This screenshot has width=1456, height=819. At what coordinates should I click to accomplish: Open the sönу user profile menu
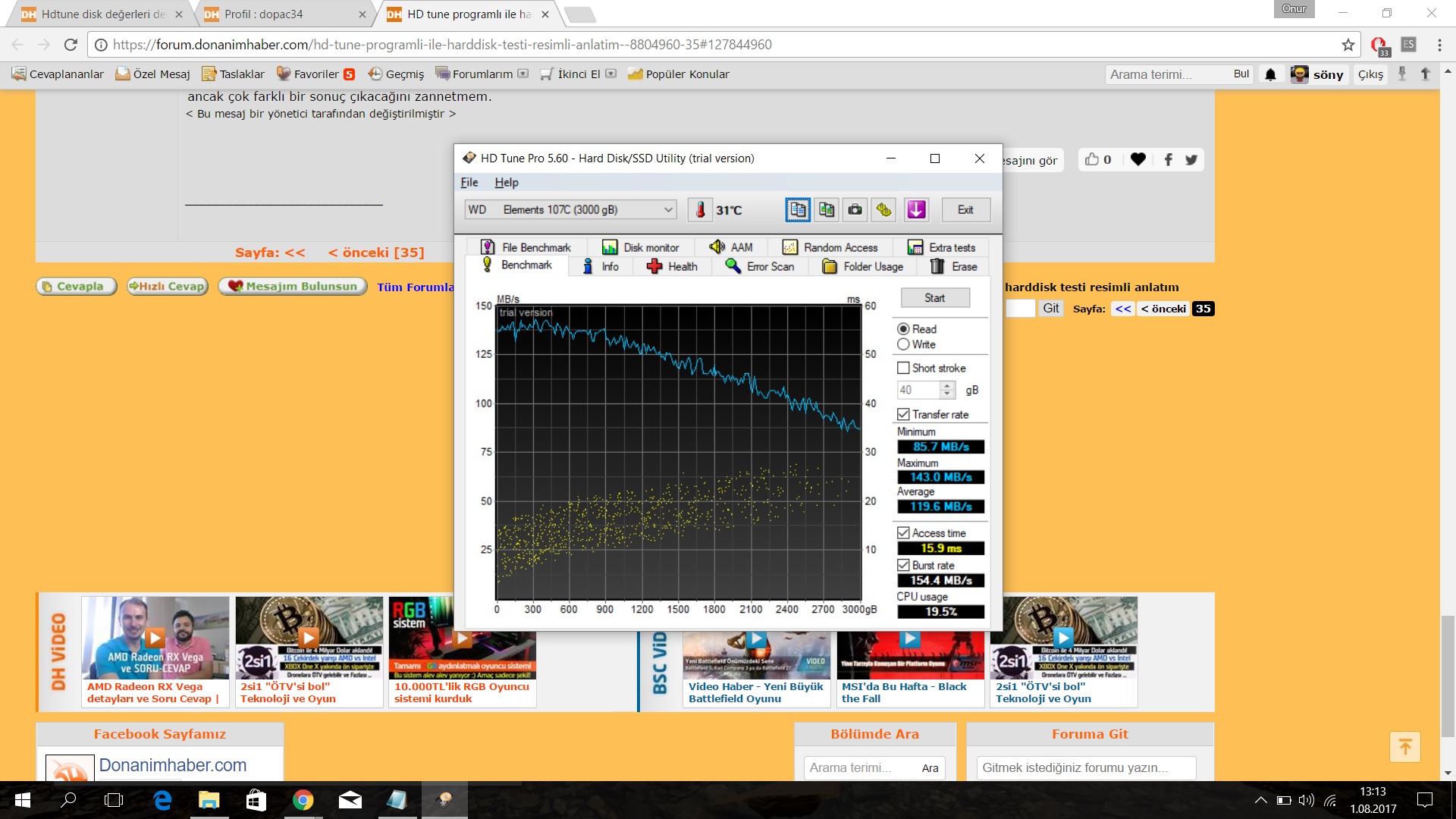(1318, 74)
